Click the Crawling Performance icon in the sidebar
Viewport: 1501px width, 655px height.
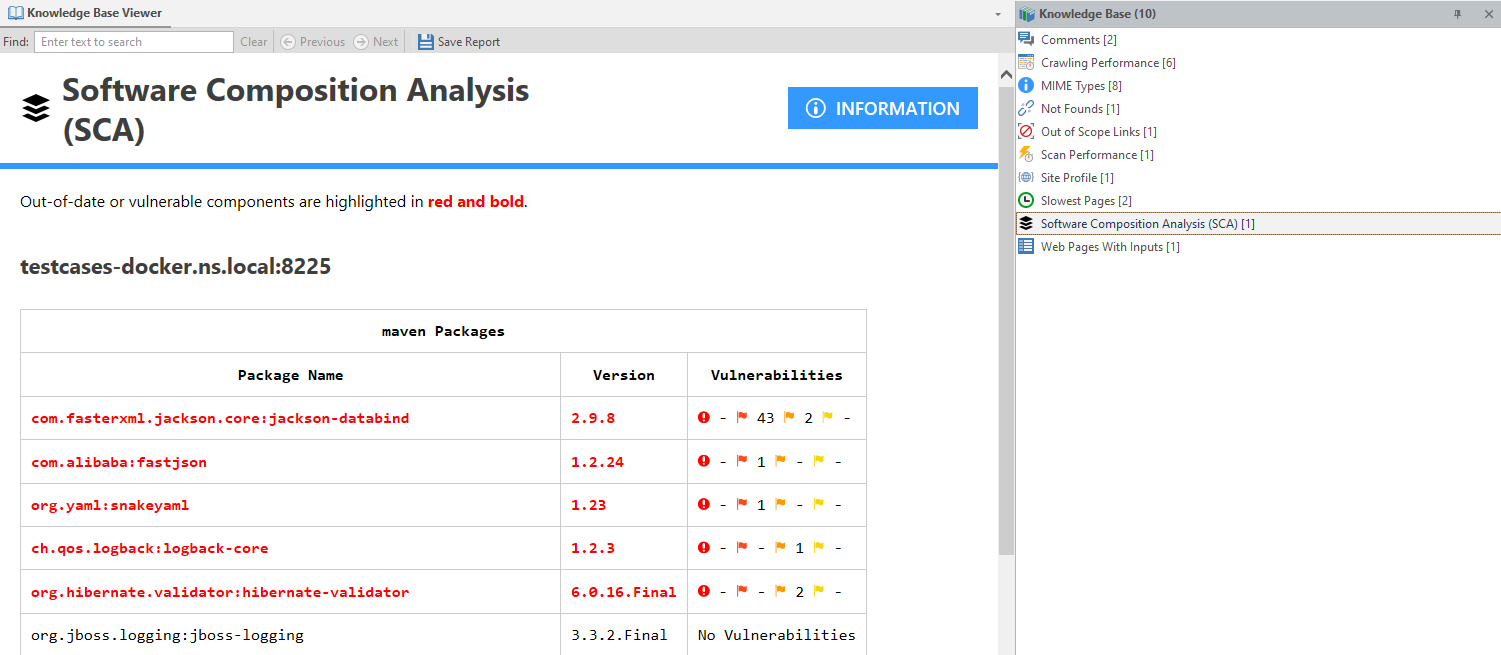(1026, 62)
